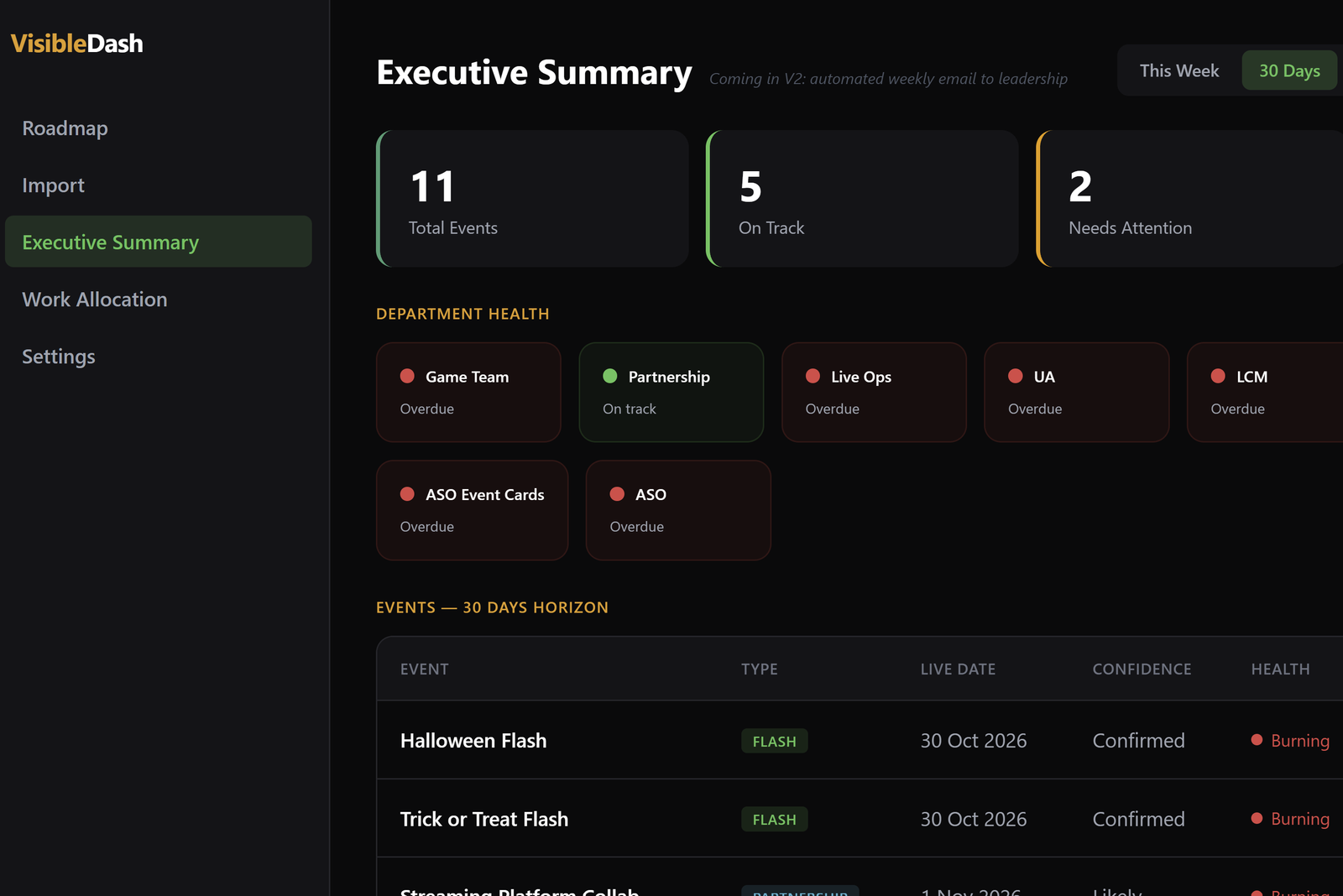Screen dimensions: 1343x896
Task: Click FLASH tag on Trick or Treat row
Action: pyautogui.click(x=775, y=820)
